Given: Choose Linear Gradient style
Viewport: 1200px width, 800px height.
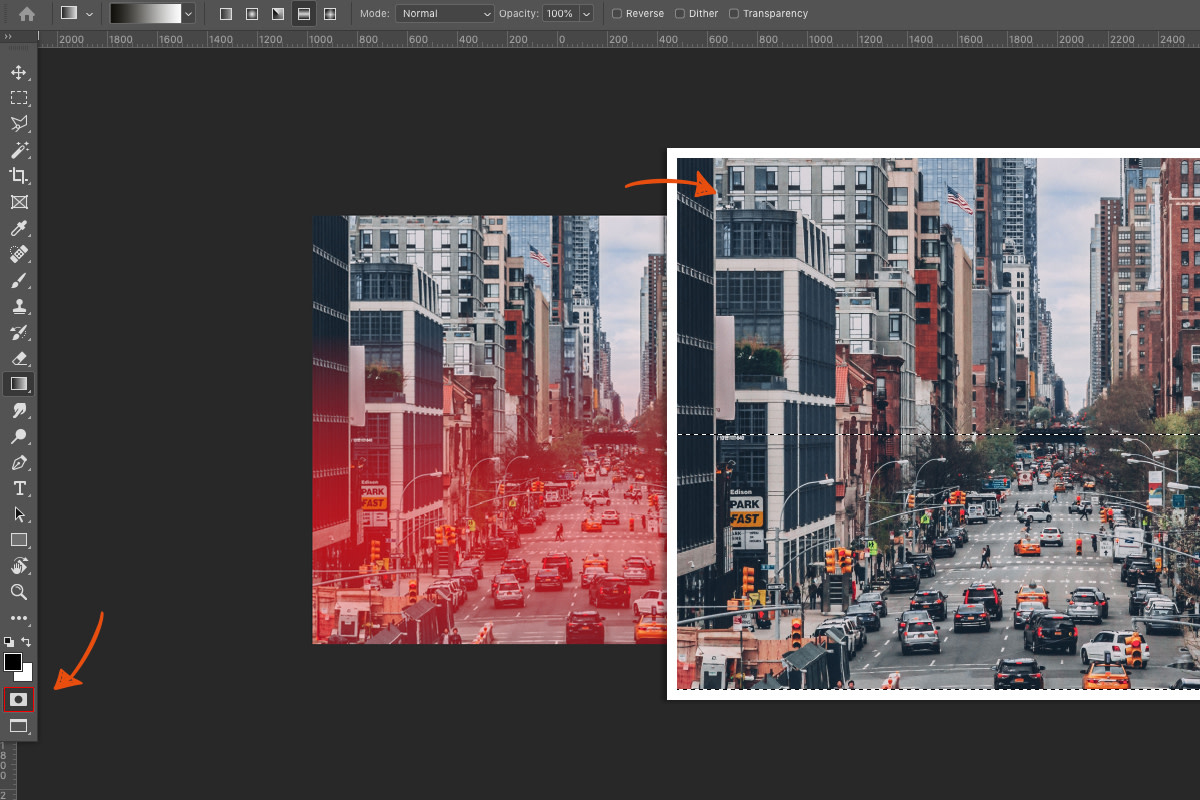Looking at the screenshot, I should (x=225, y=14).
